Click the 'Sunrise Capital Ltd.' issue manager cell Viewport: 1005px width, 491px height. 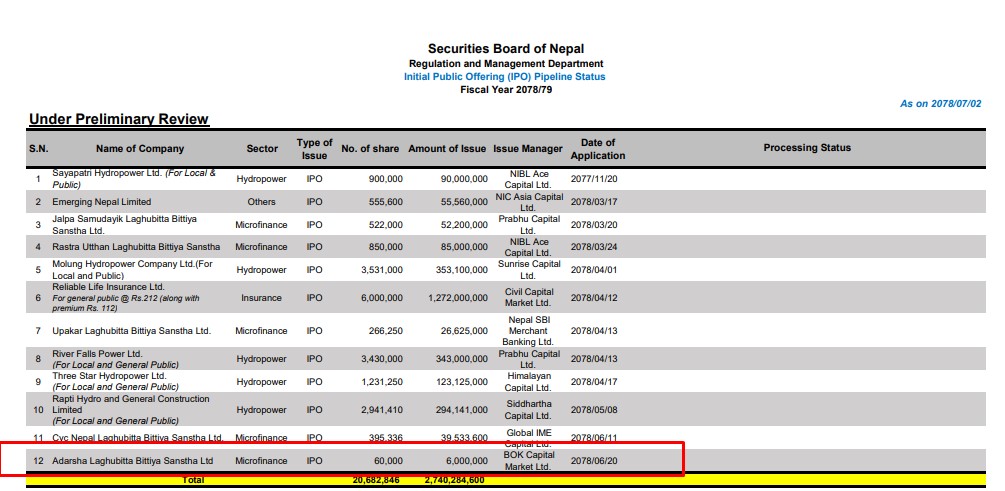click(528, 269)
